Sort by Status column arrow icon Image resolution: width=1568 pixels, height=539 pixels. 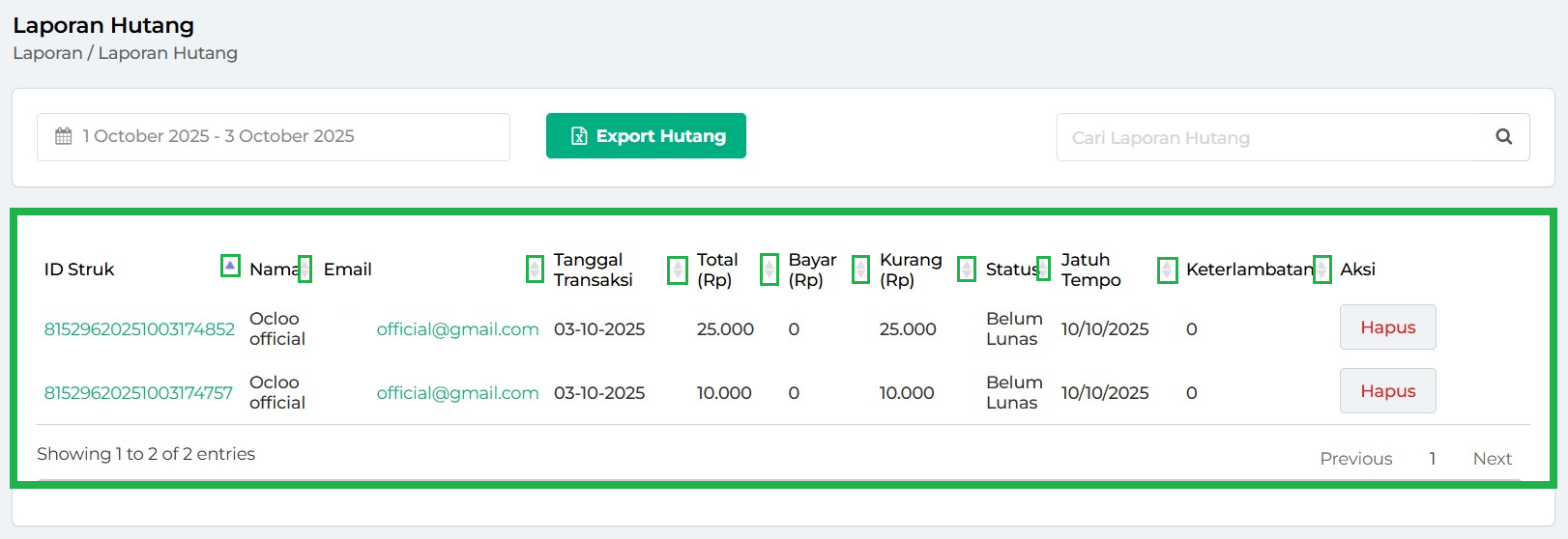point(1043,269)
